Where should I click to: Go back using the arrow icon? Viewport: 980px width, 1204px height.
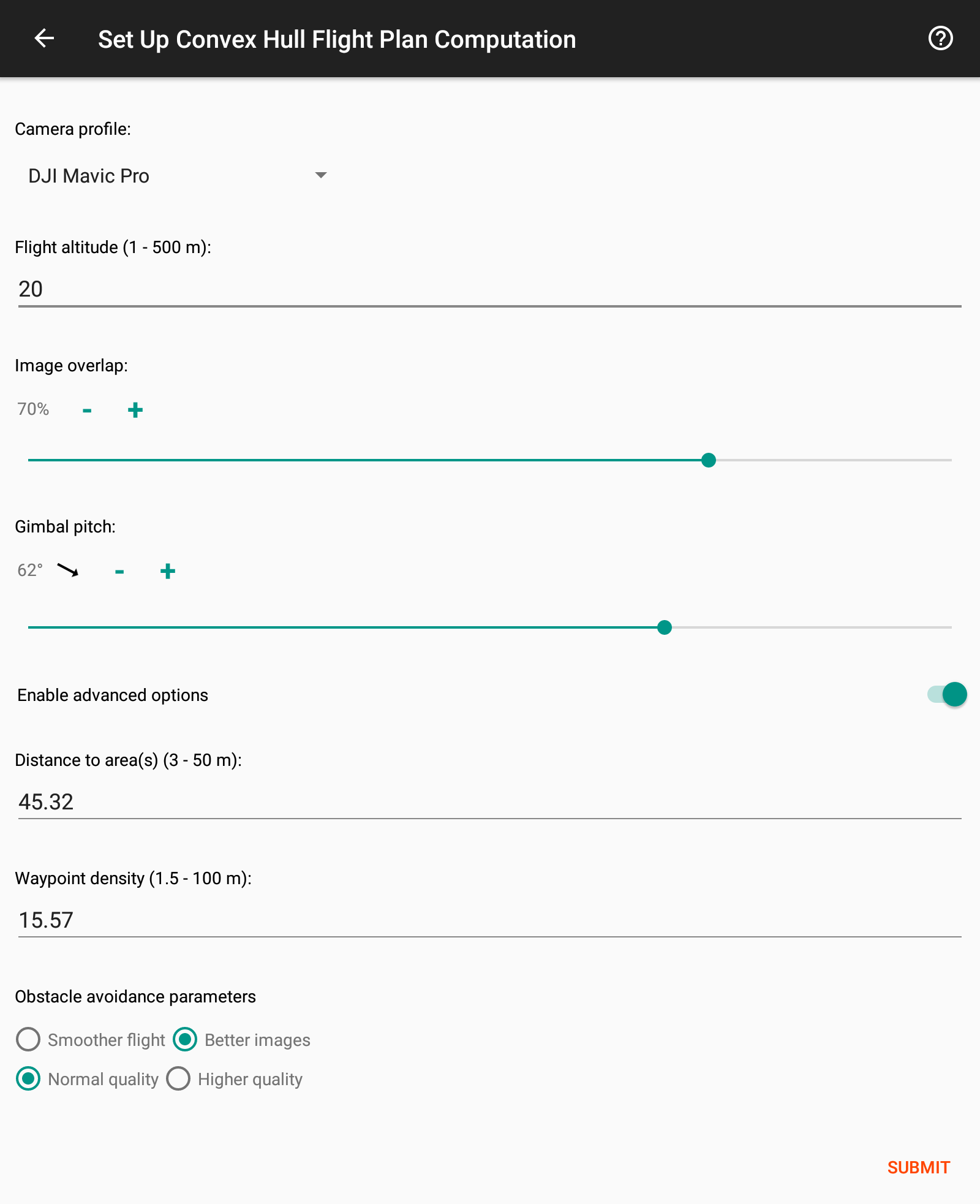(x=44, y=39)
